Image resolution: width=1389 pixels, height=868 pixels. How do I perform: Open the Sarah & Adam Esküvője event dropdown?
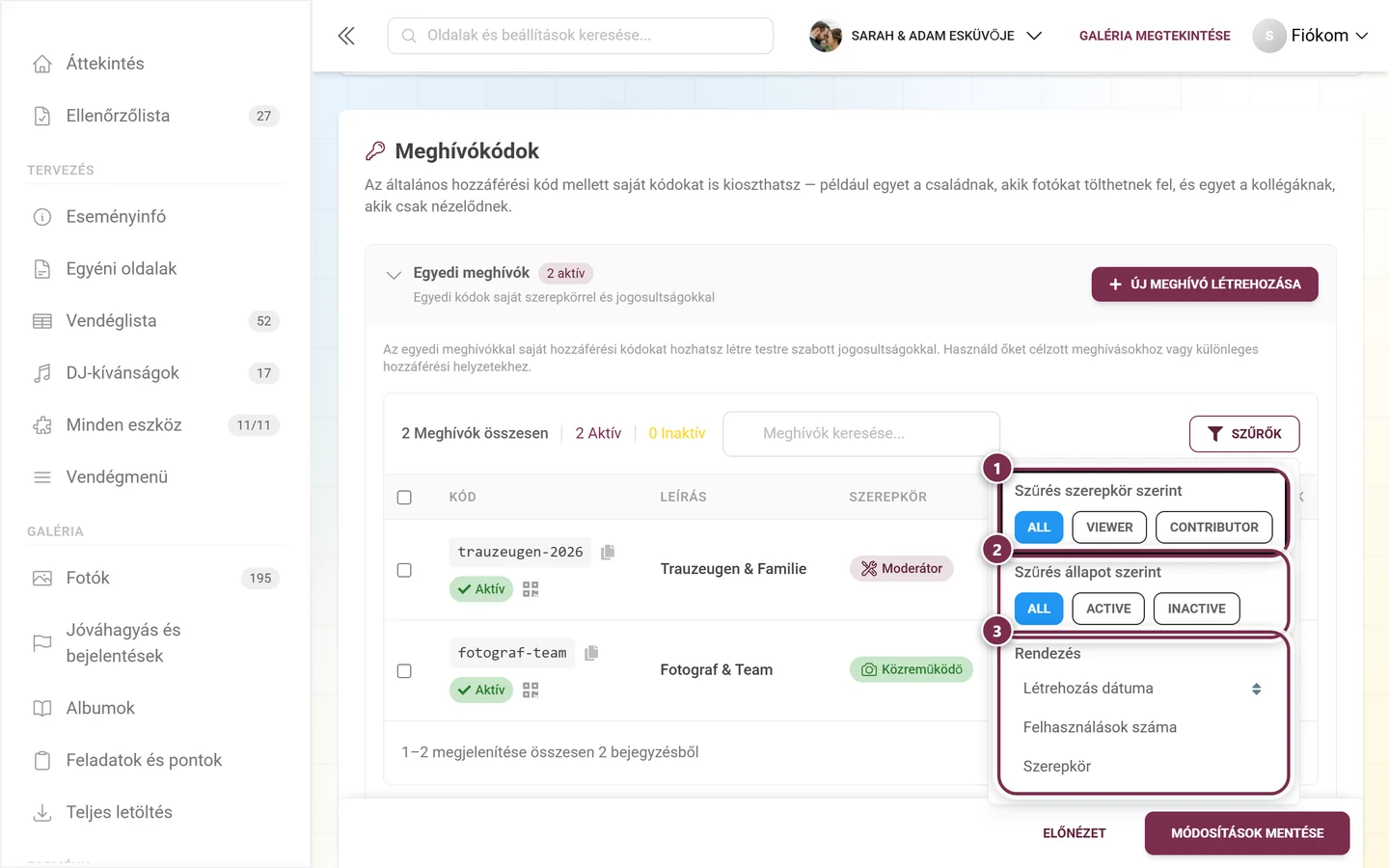pyautogui.click(x=926, y=36)
